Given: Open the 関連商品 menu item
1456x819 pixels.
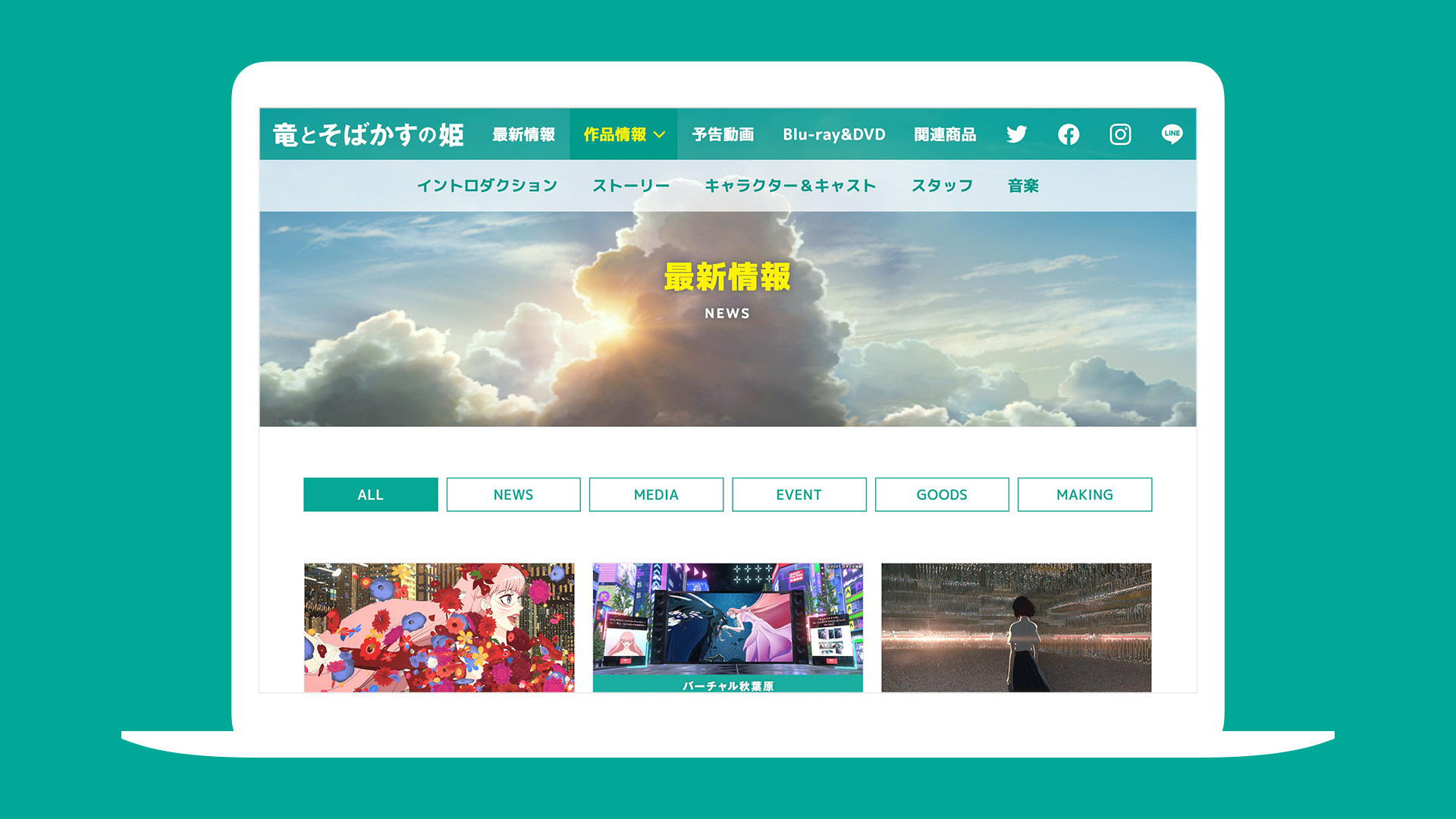Looking at the screenshot, I should (945, 134).
